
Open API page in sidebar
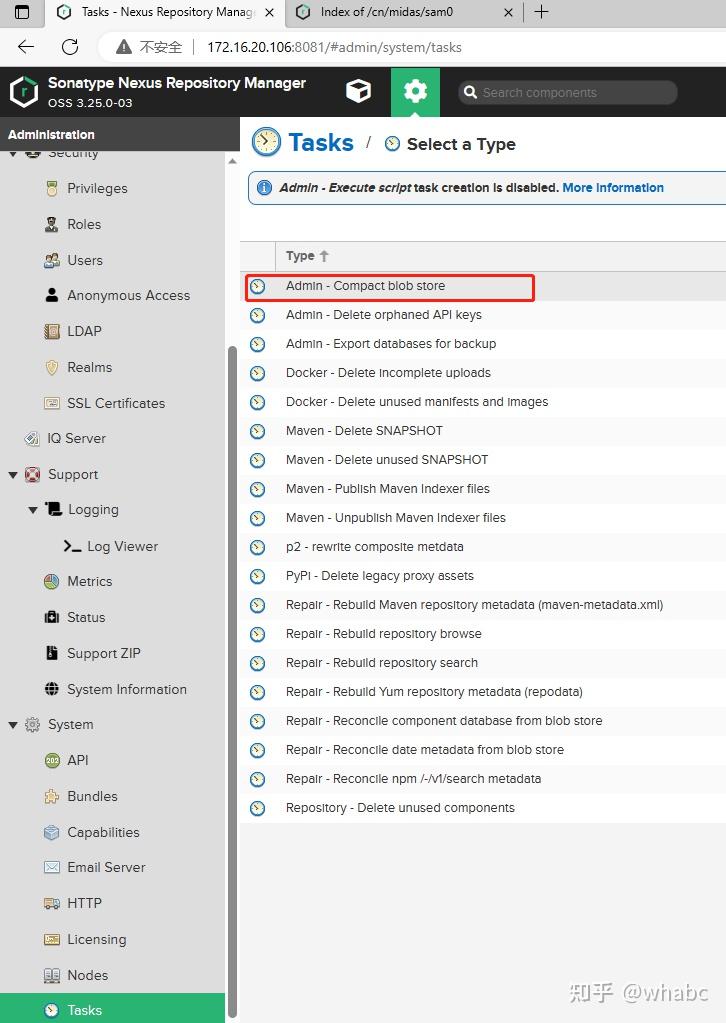tap(78, 760)
